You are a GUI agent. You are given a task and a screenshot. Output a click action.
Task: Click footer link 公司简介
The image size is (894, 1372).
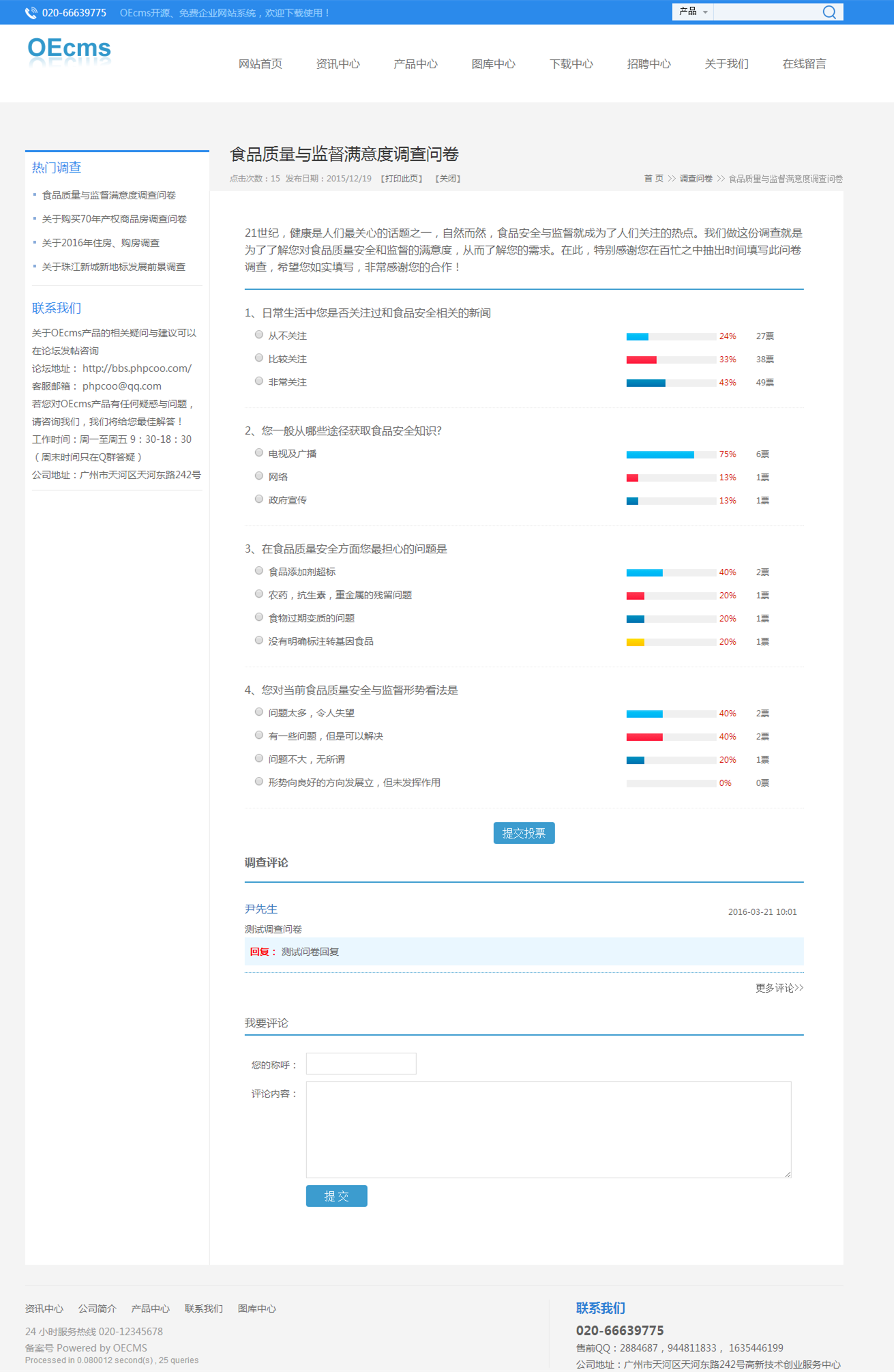point(98,1309)
